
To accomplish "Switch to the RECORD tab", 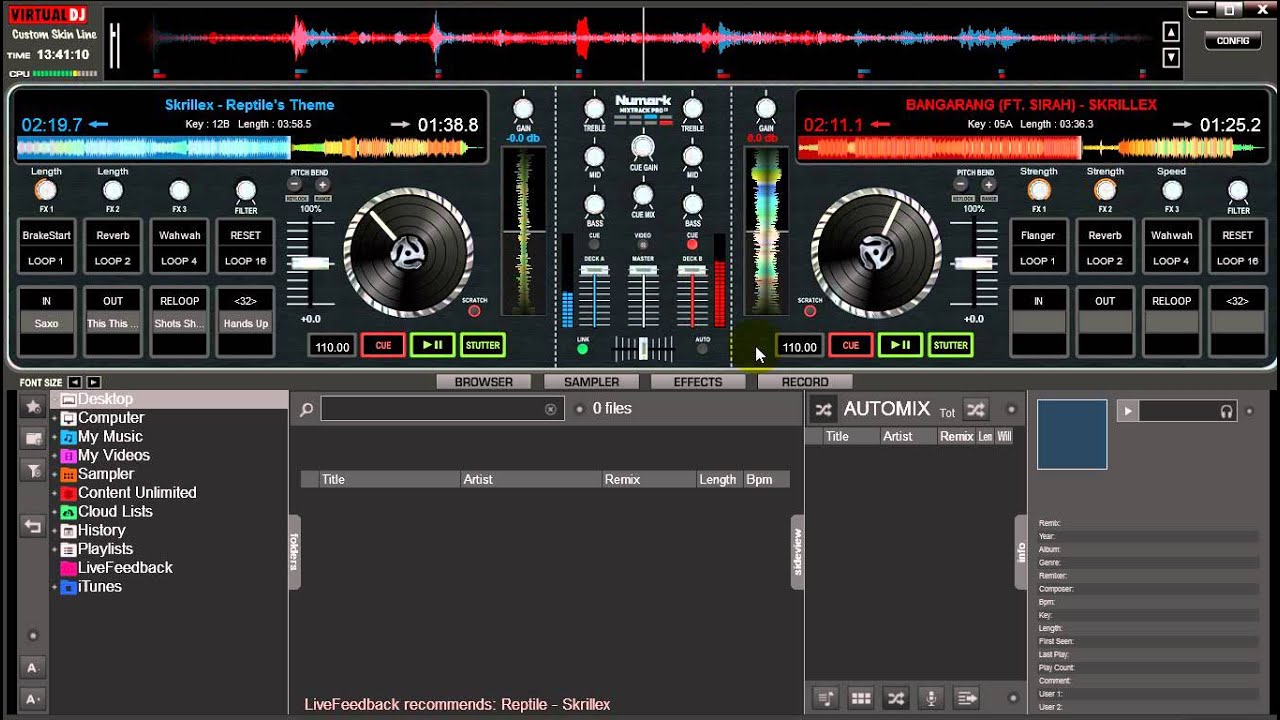I will coord(805,382).
